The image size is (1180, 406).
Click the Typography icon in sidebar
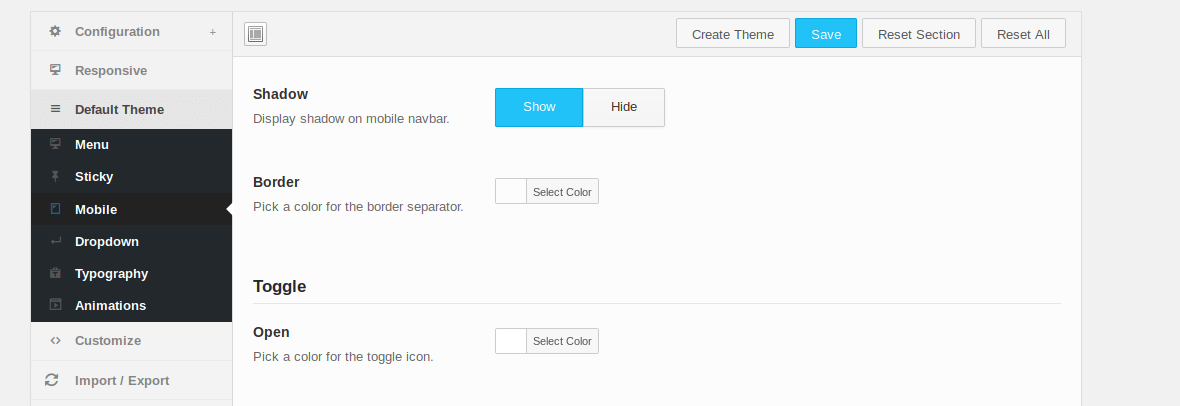[55, 274]
